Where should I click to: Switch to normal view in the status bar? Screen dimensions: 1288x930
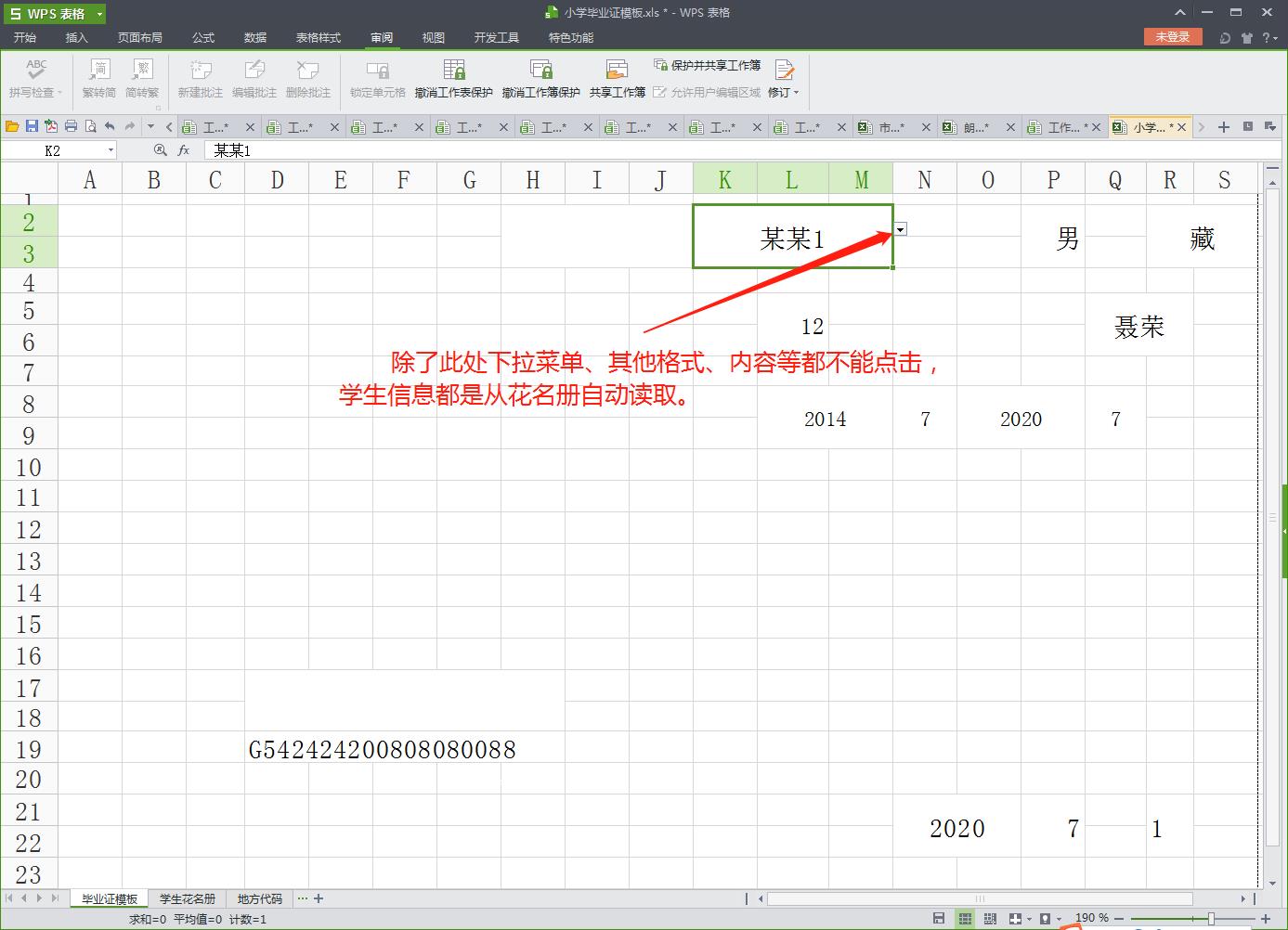965,919
